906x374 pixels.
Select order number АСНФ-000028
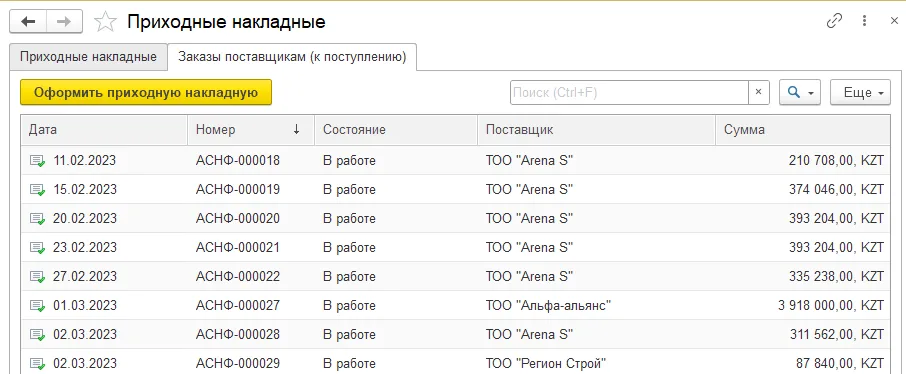pos(238,334)
